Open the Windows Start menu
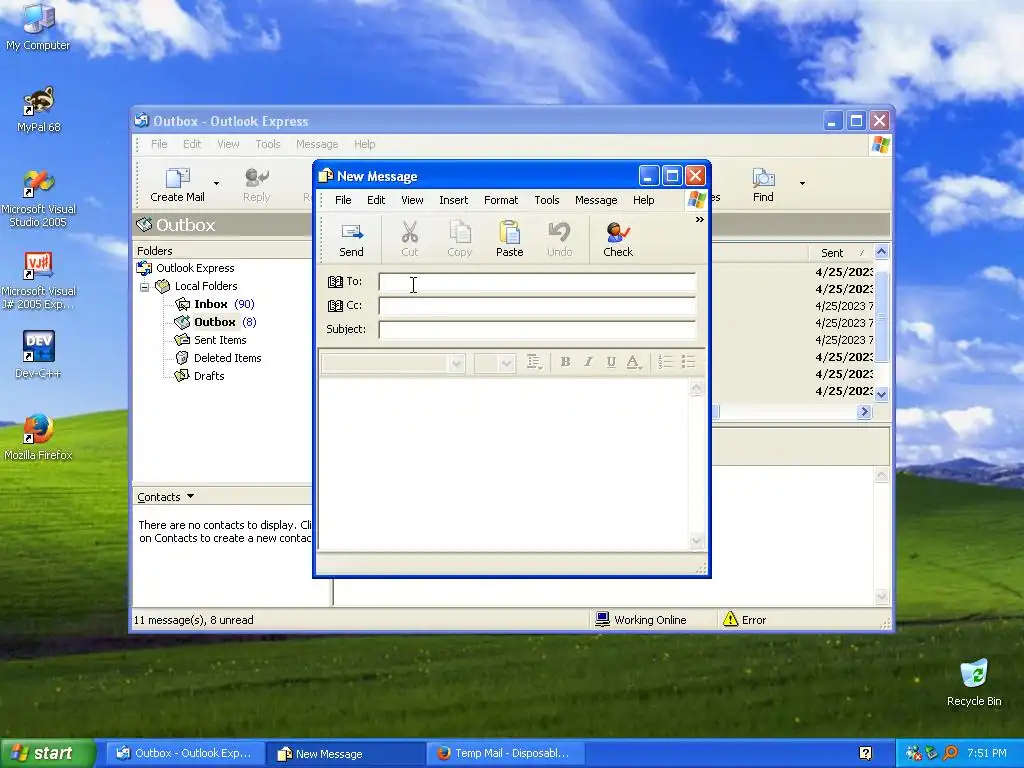This screenshot has width=1024, height=768. (x=47, y=754)
